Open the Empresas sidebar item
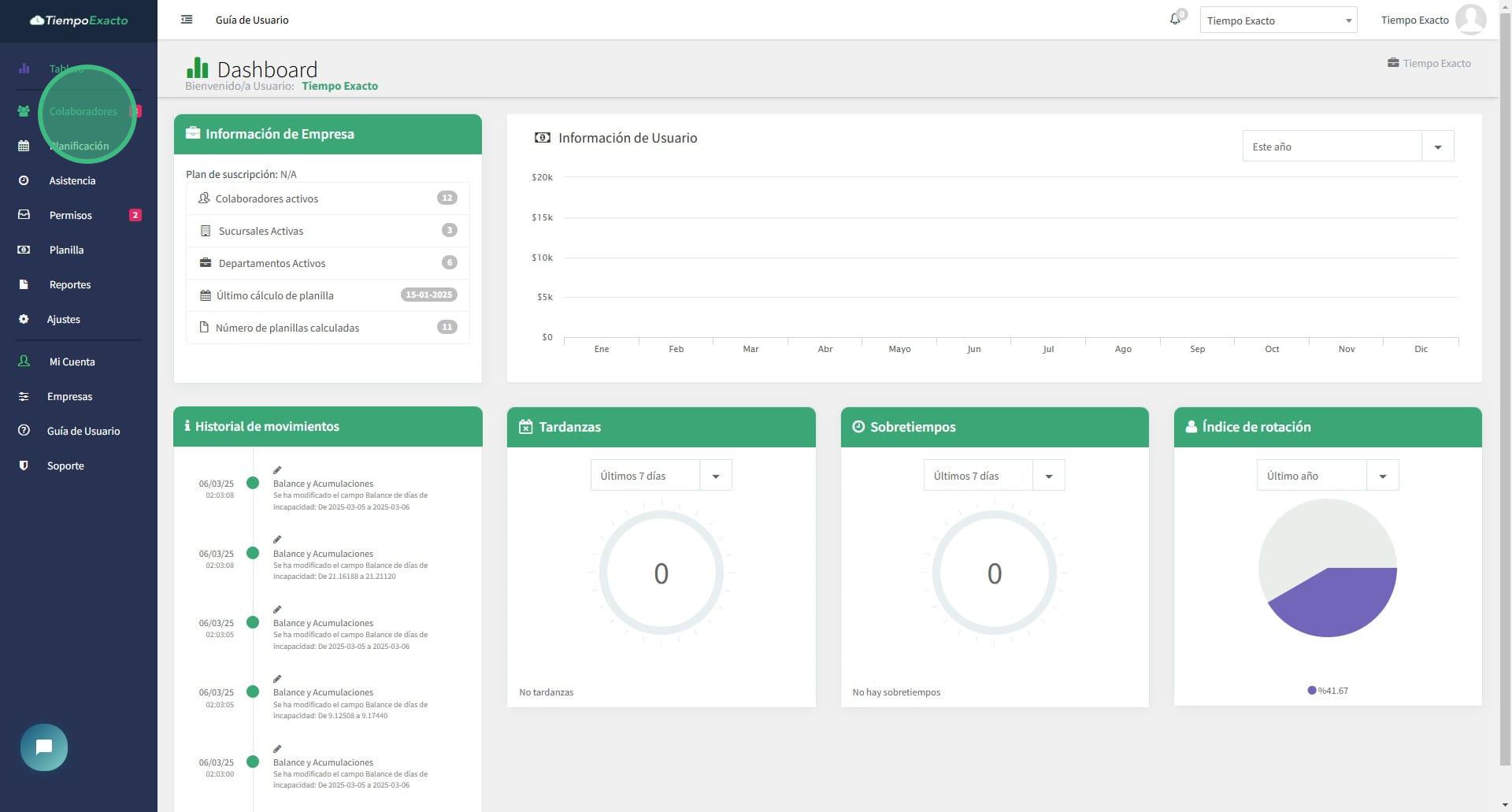Image resolution: width=1512 pixels, height=812 pixels. (x=69, y=396)
